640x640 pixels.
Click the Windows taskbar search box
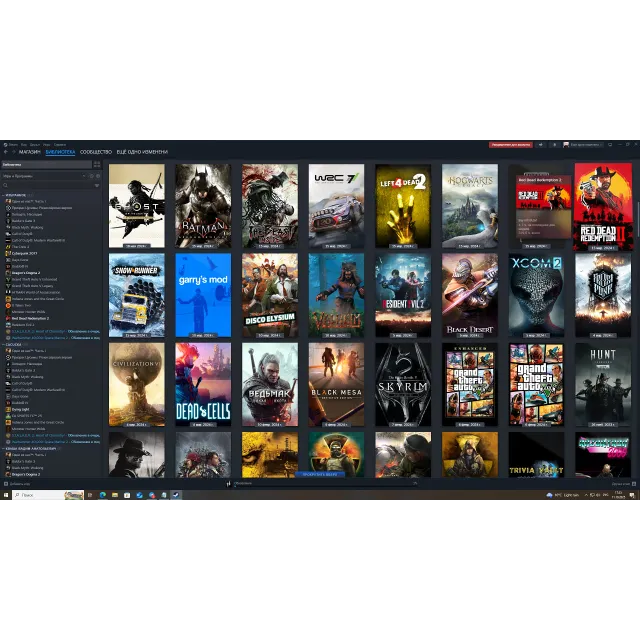pyautogui.click(x=48, y=495)
